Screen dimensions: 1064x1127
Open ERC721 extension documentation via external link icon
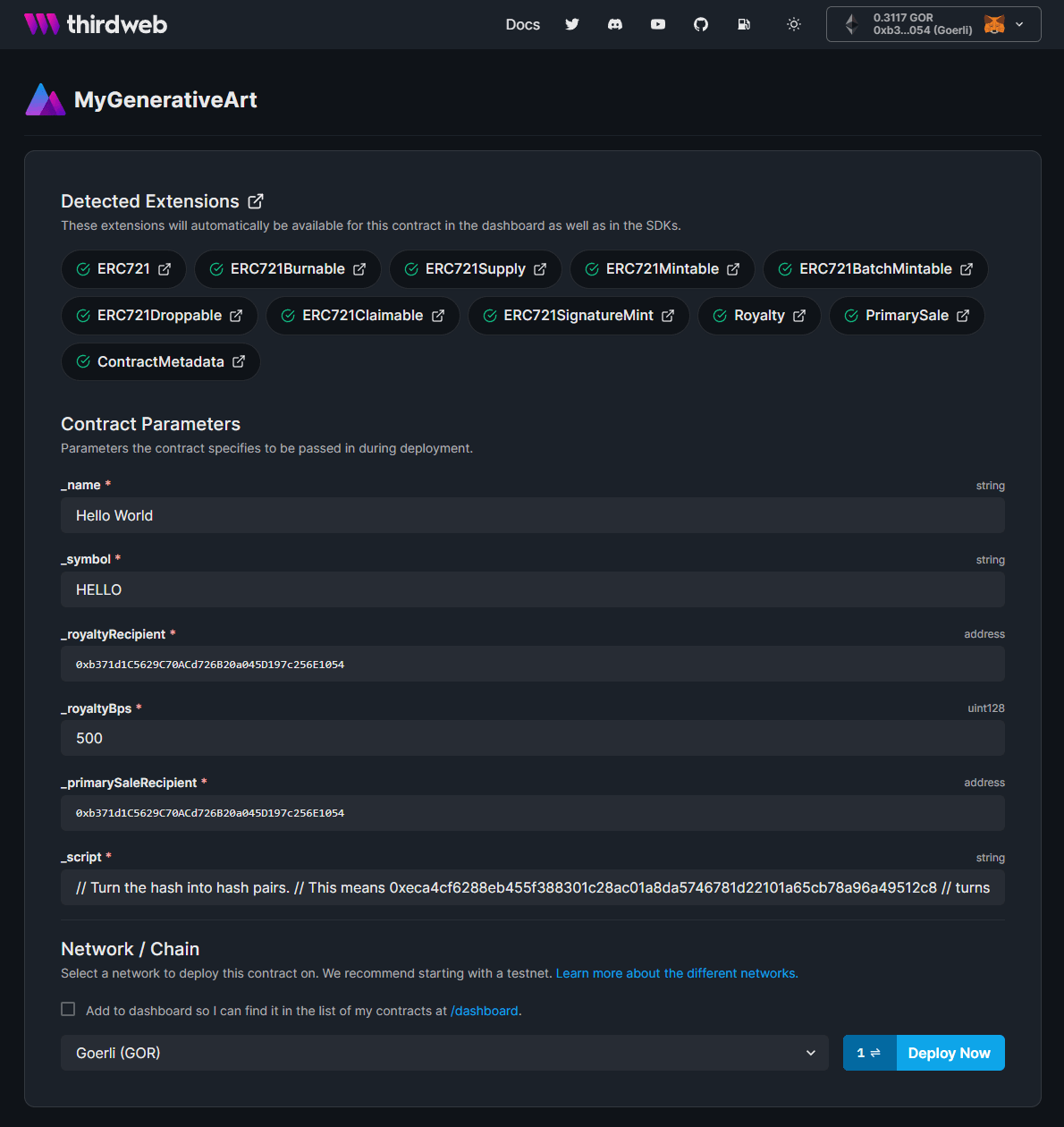[164, 268]
